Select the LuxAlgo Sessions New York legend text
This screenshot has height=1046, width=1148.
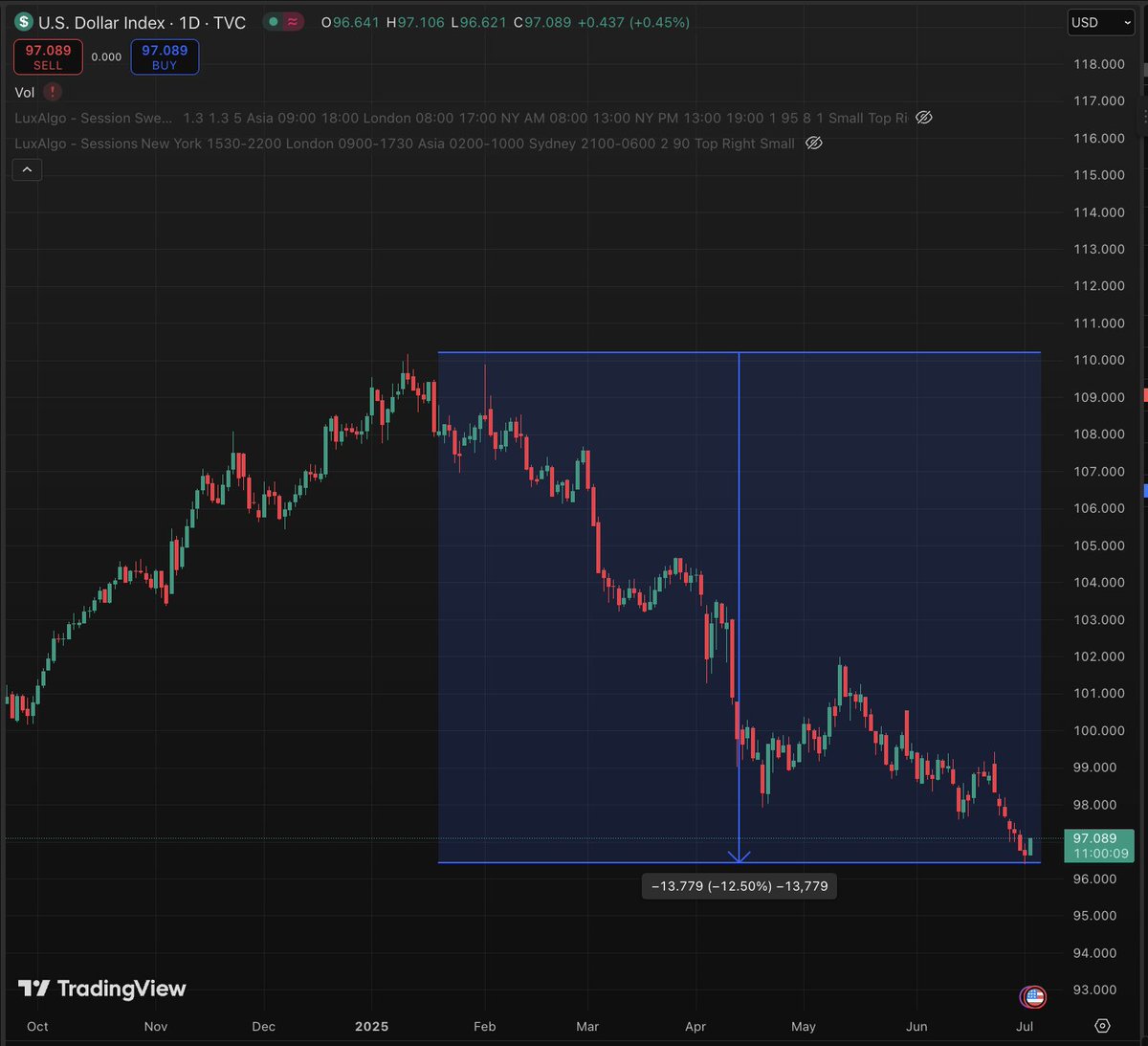click(x=405, y=144)
